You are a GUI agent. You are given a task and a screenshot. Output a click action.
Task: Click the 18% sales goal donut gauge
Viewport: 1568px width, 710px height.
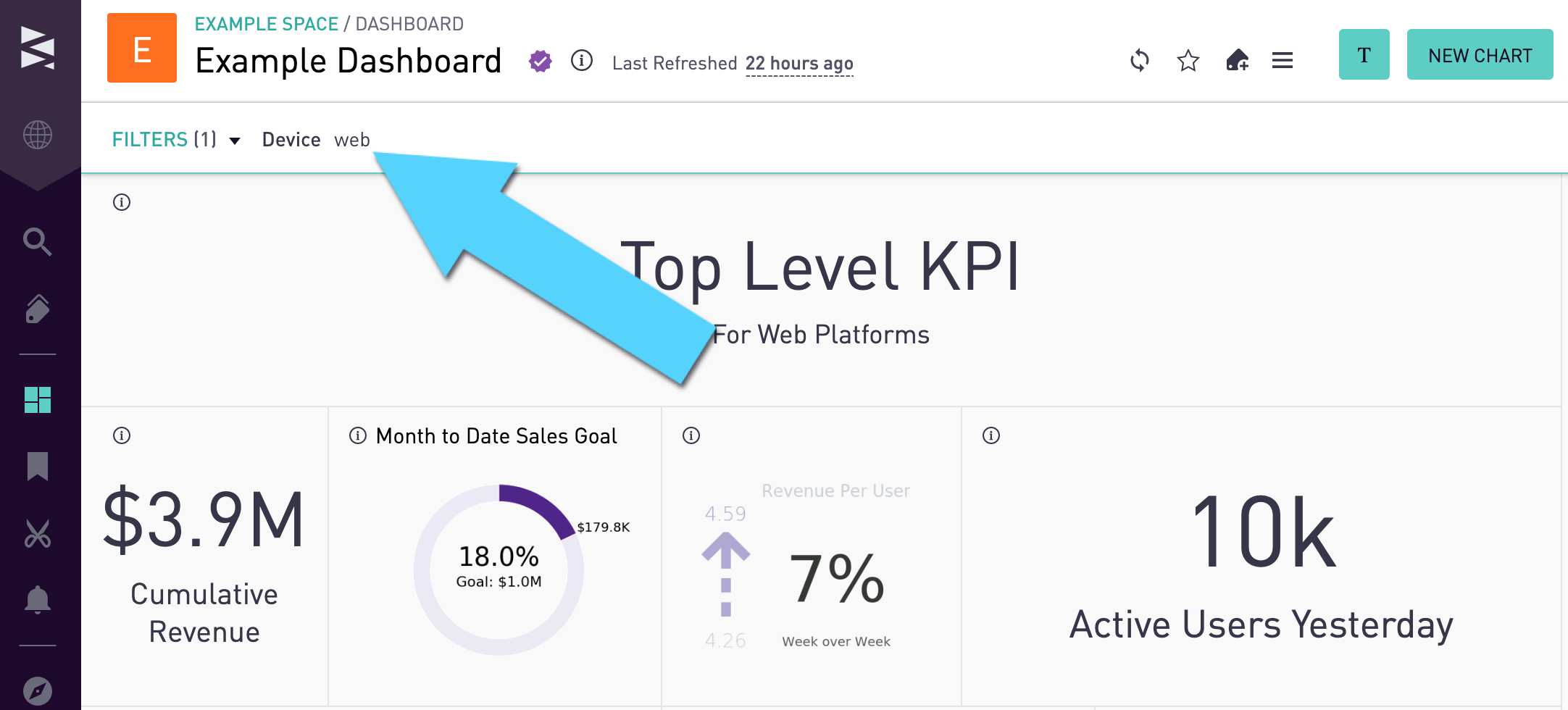(x=498, y=569)
